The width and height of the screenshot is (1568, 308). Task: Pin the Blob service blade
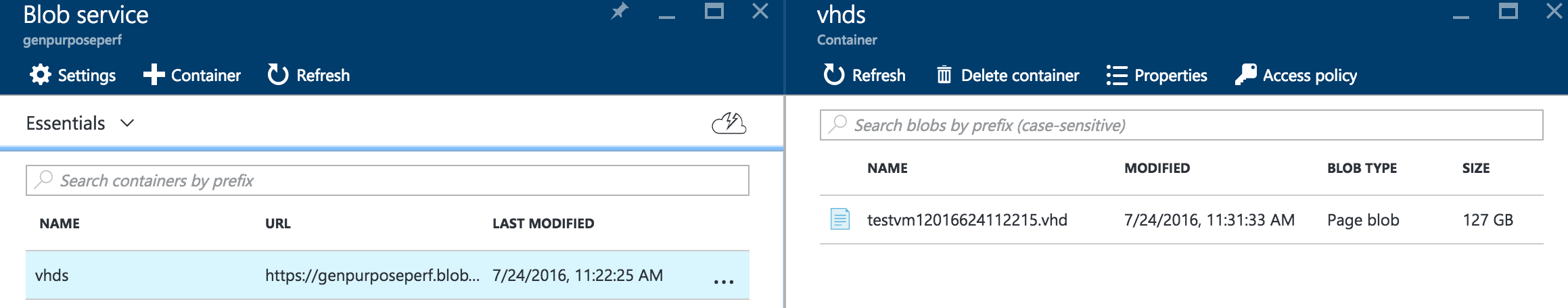619,11
